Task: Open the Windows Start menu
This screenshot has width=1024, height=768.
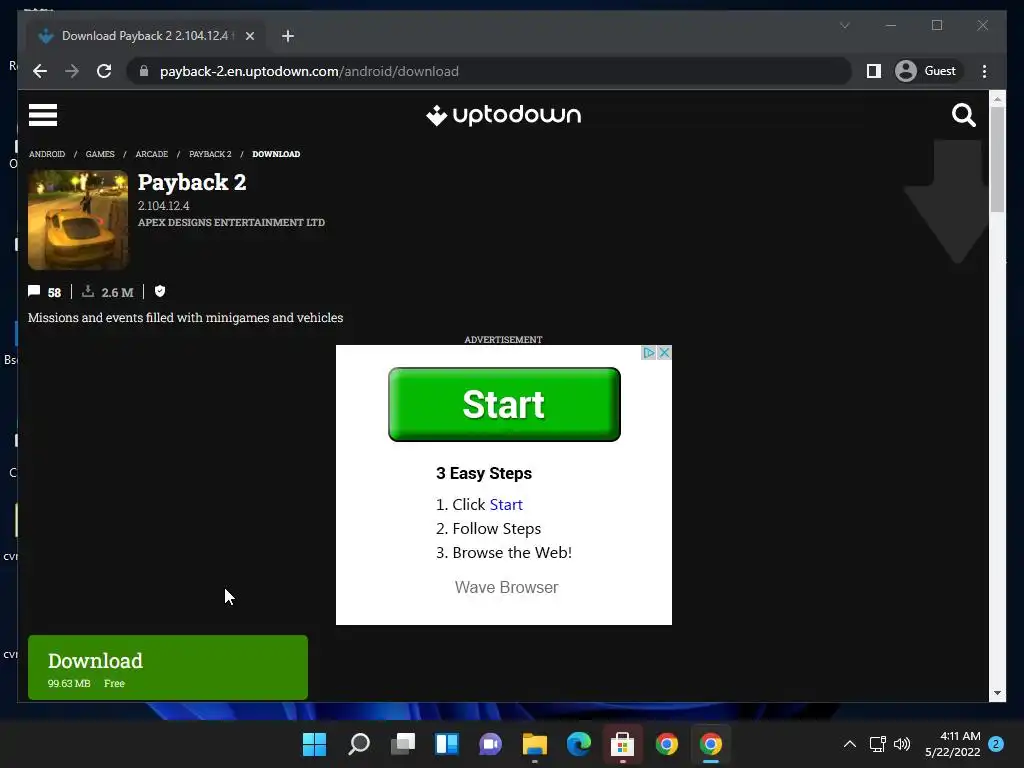Action: coord(315,744)
